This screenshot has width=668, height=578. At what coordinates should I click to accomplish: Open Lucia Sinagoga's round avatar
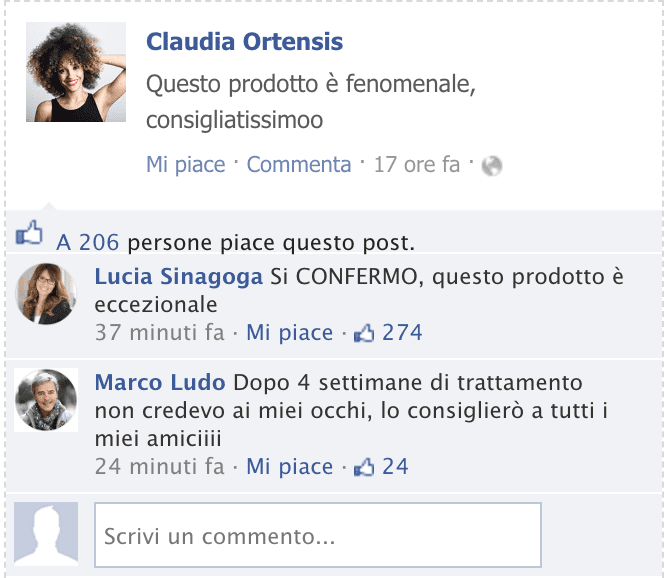point(46,294)
